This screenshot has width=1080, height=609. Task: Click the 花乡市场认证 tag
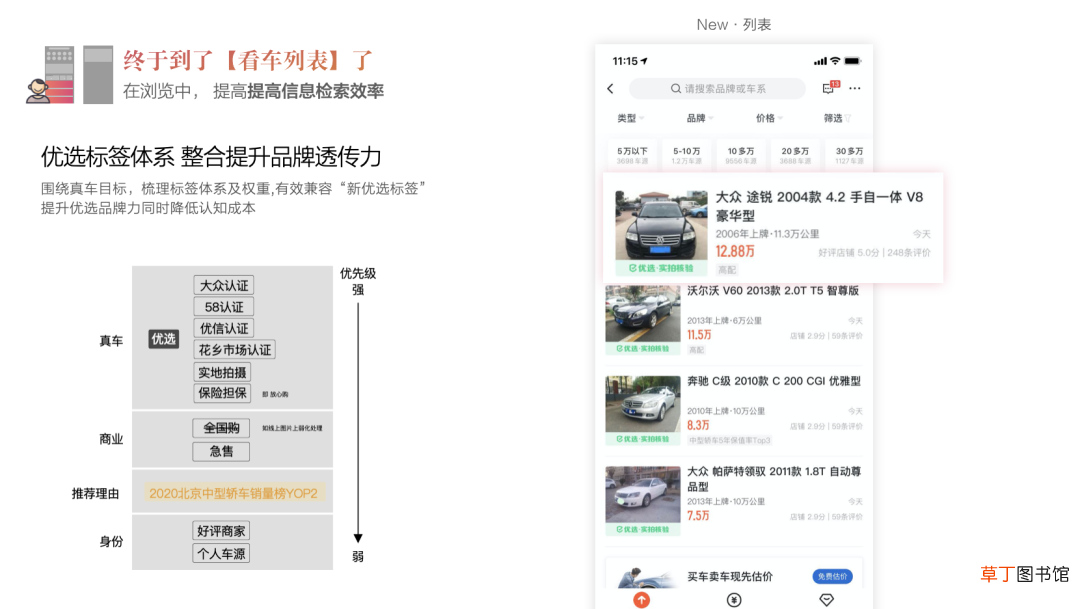235,350
